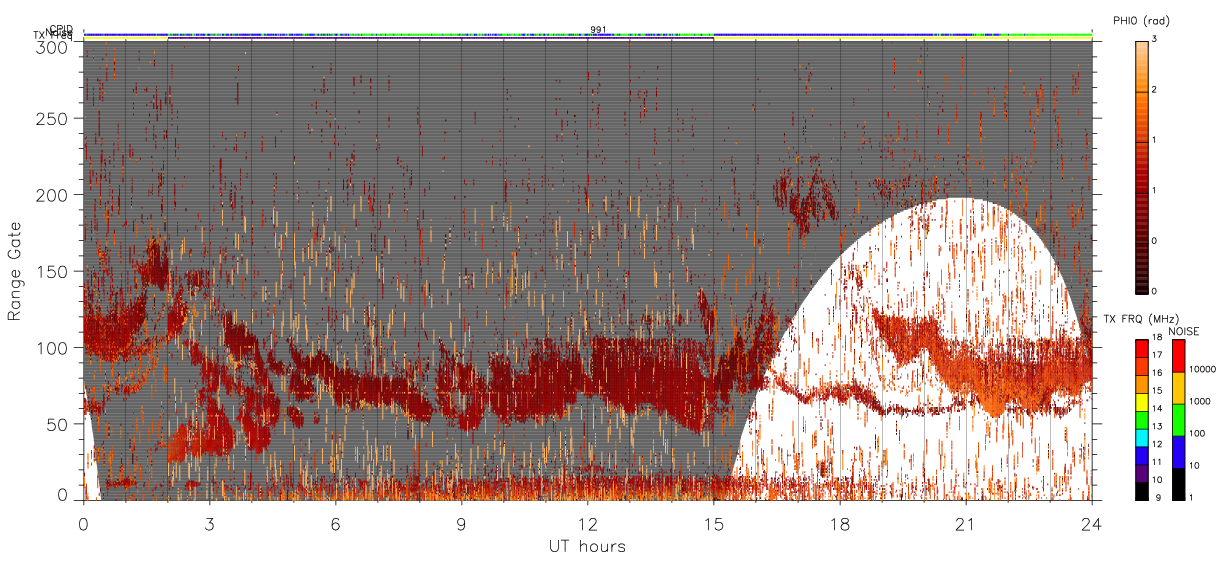
Task: Pick the green NOISE swatch between 100 and 1000
Action: (x=1179, y=420)
